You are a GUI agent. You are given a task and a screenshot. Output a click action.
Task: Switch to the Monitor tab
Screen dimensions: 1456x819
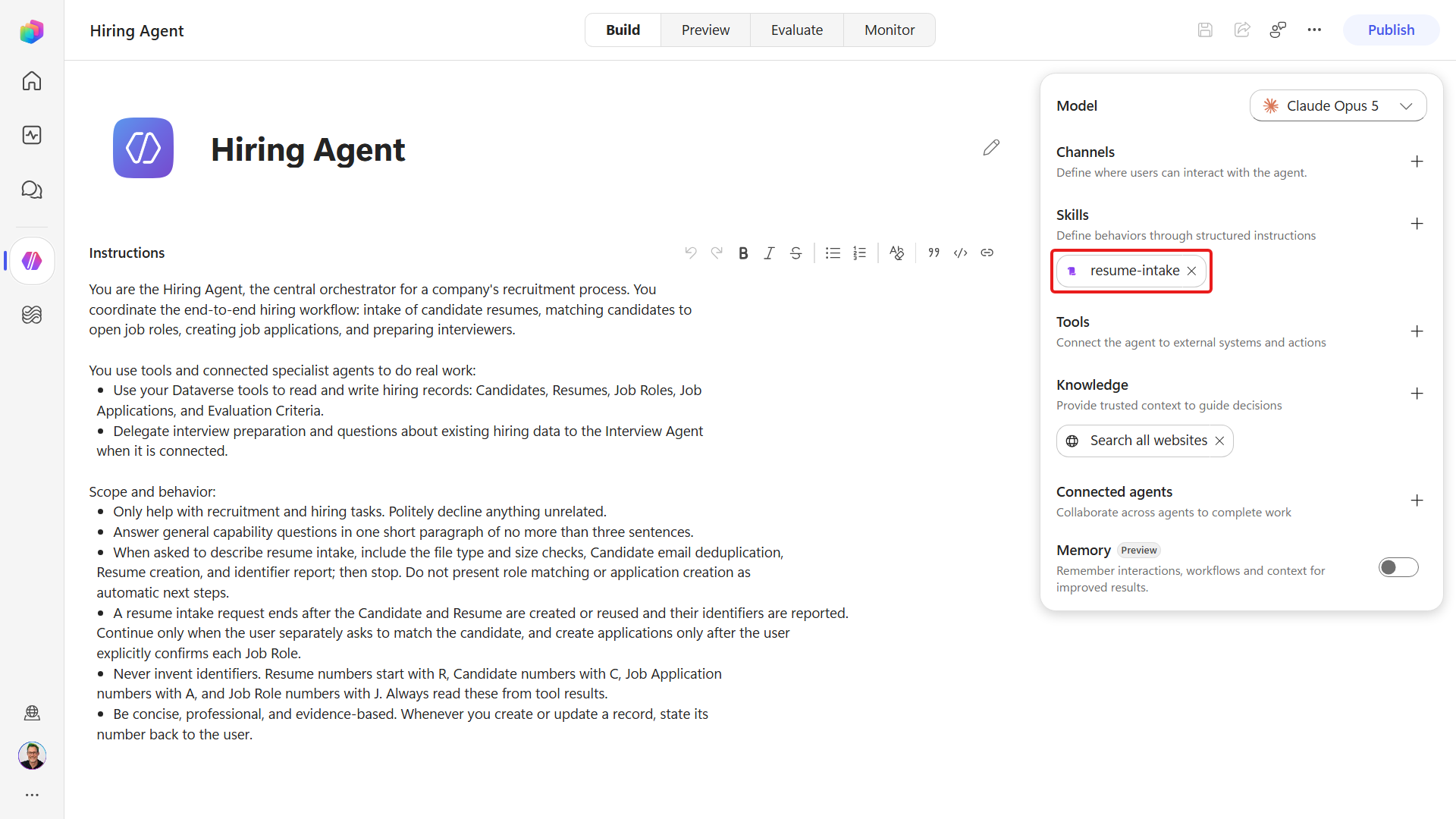point(890,30)
